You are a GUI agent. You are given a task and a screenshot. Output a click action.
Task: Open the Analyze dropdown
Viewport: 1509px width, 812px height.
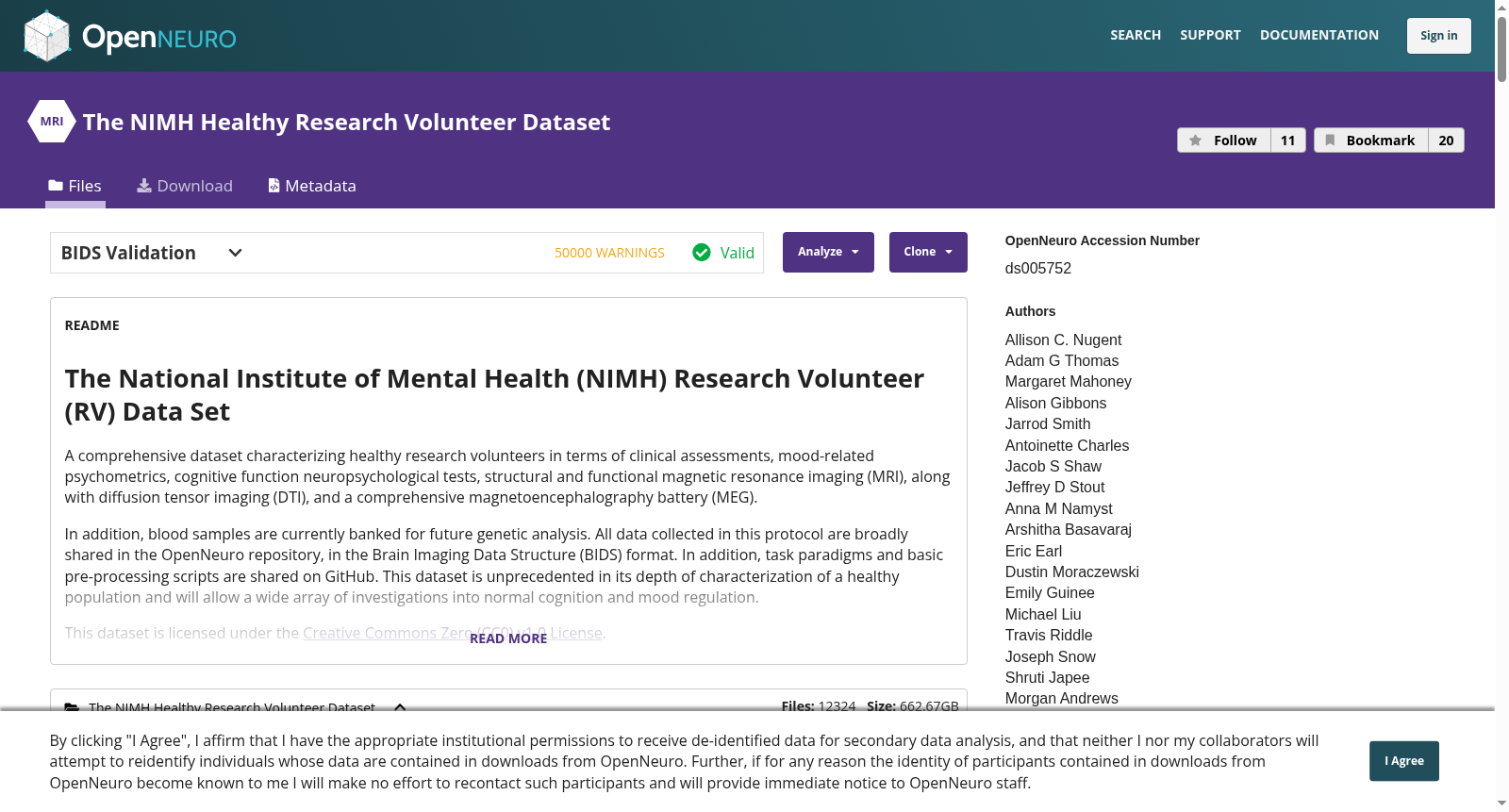[x=828, y=252]
